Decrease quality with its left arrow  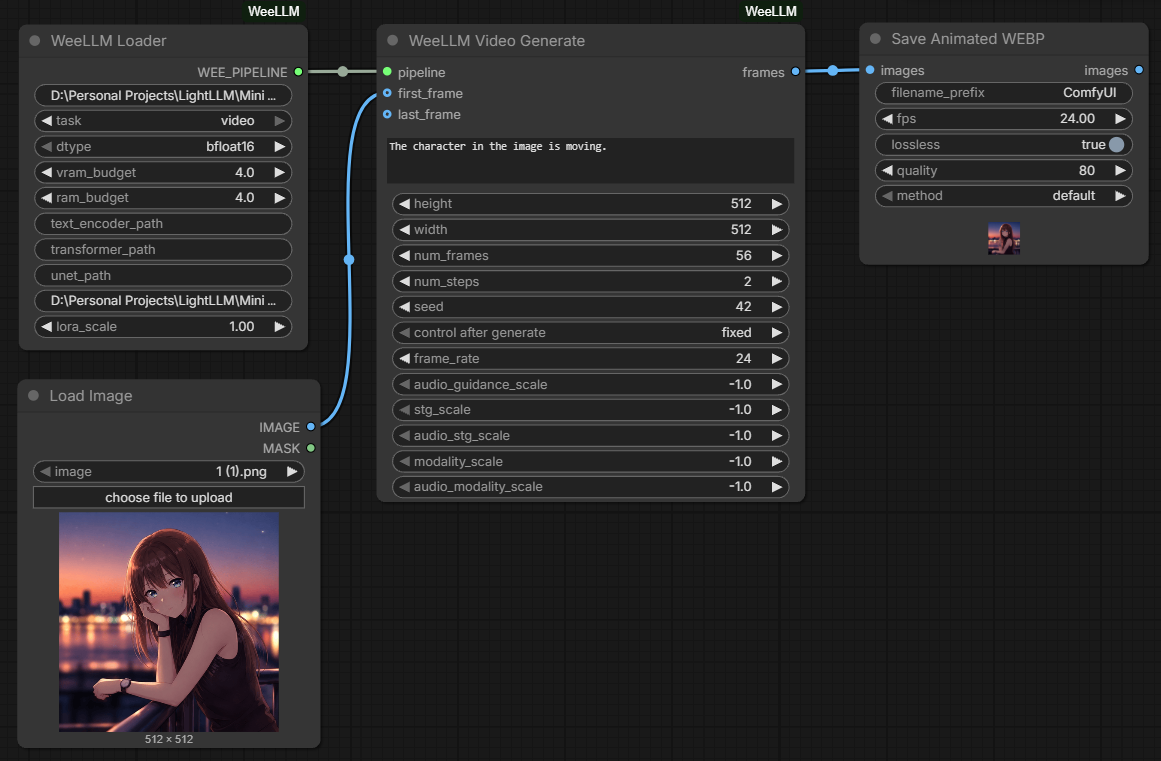pyautogui.click(x=887, y=170)
